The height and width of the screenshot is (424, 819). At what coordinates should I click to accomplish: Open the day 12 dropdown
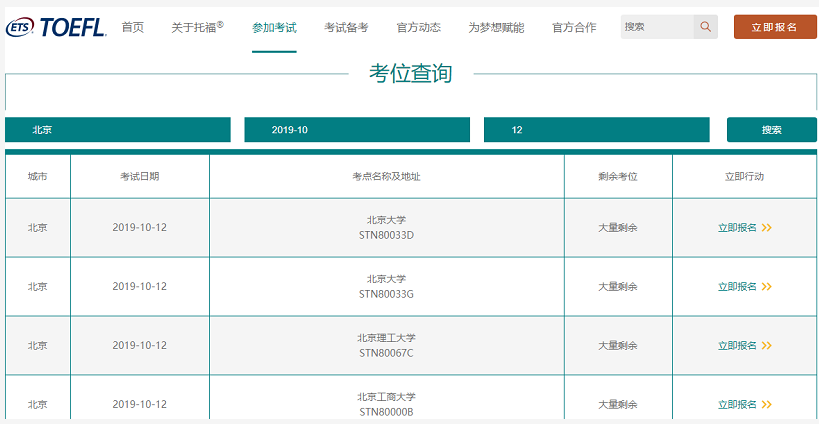tap(596, 130)
